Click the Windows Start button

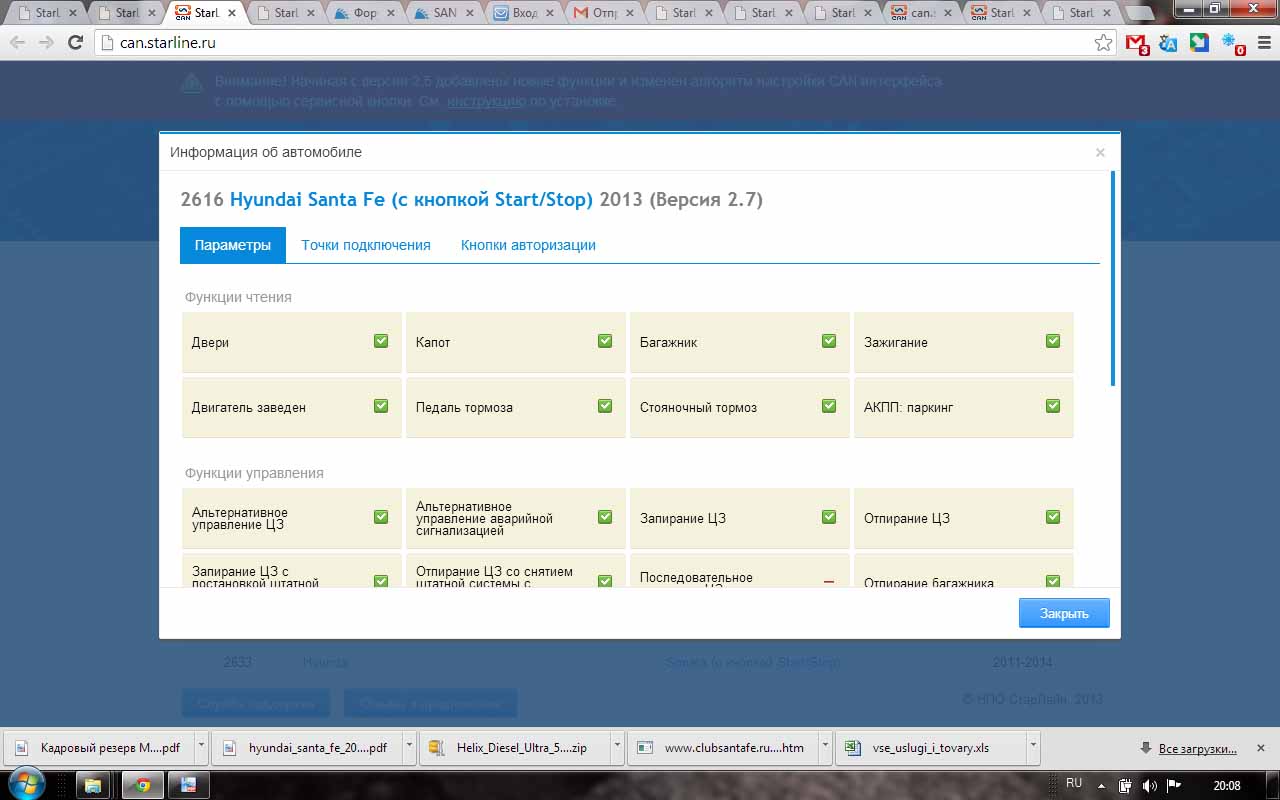(27, 783)
